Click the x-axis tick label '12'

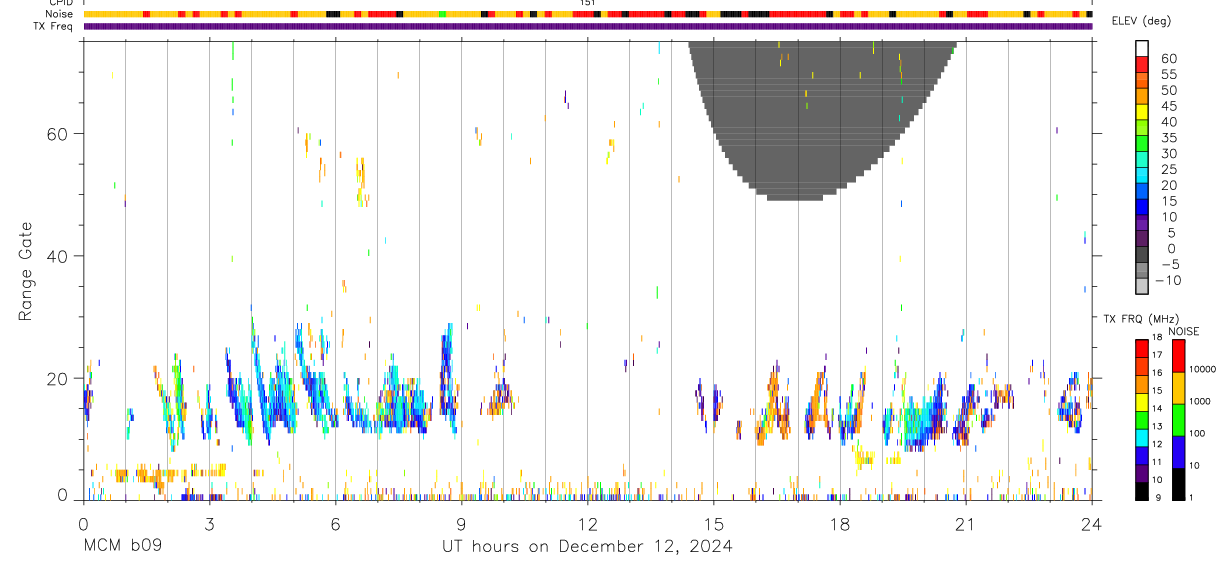coord(588,523)
